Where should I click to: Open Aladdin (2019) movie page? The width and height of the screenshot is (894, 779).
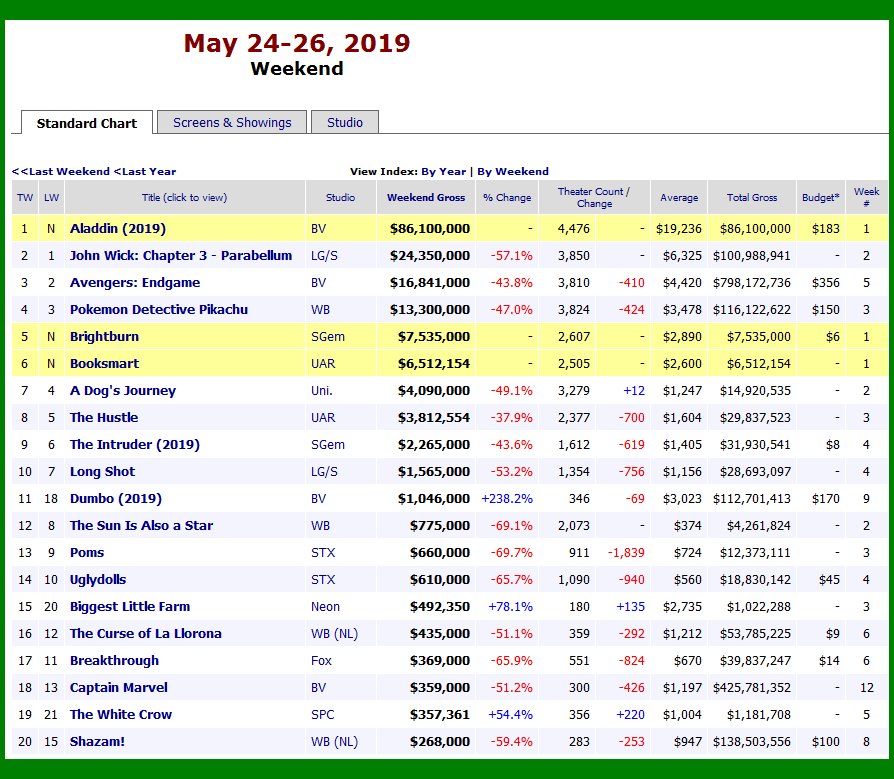point(118,229)
